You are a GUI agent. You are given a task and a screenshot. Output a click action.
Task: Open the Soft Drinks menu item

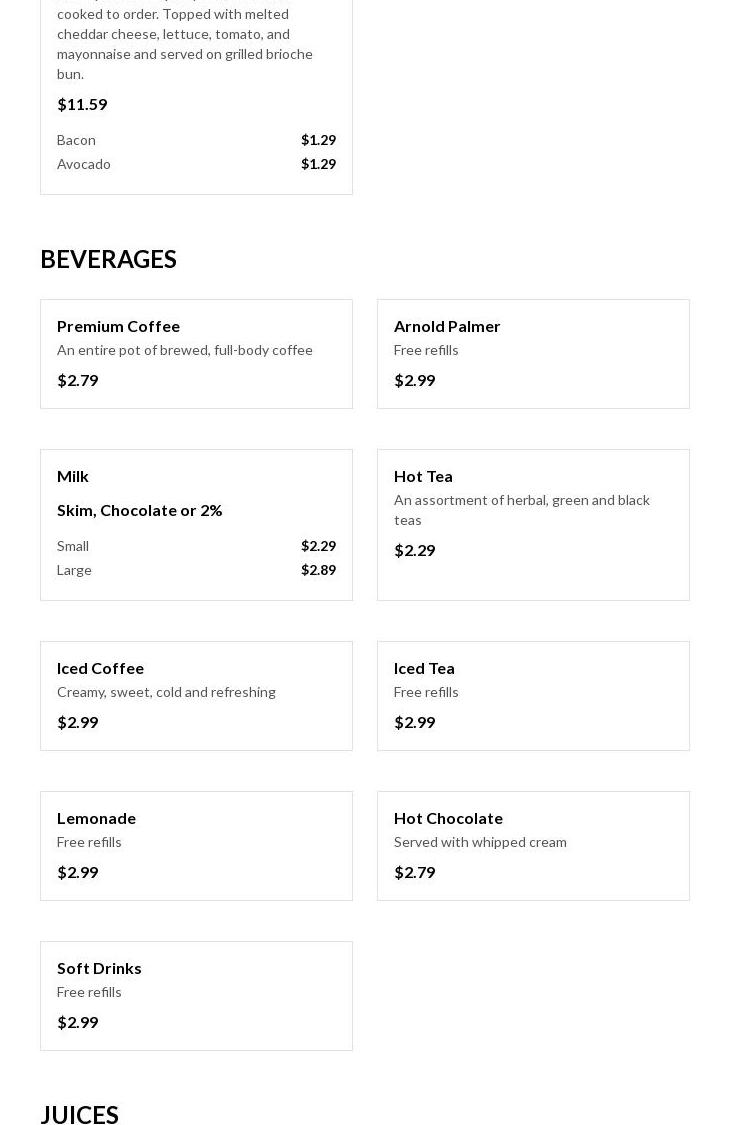click(99, 968)
